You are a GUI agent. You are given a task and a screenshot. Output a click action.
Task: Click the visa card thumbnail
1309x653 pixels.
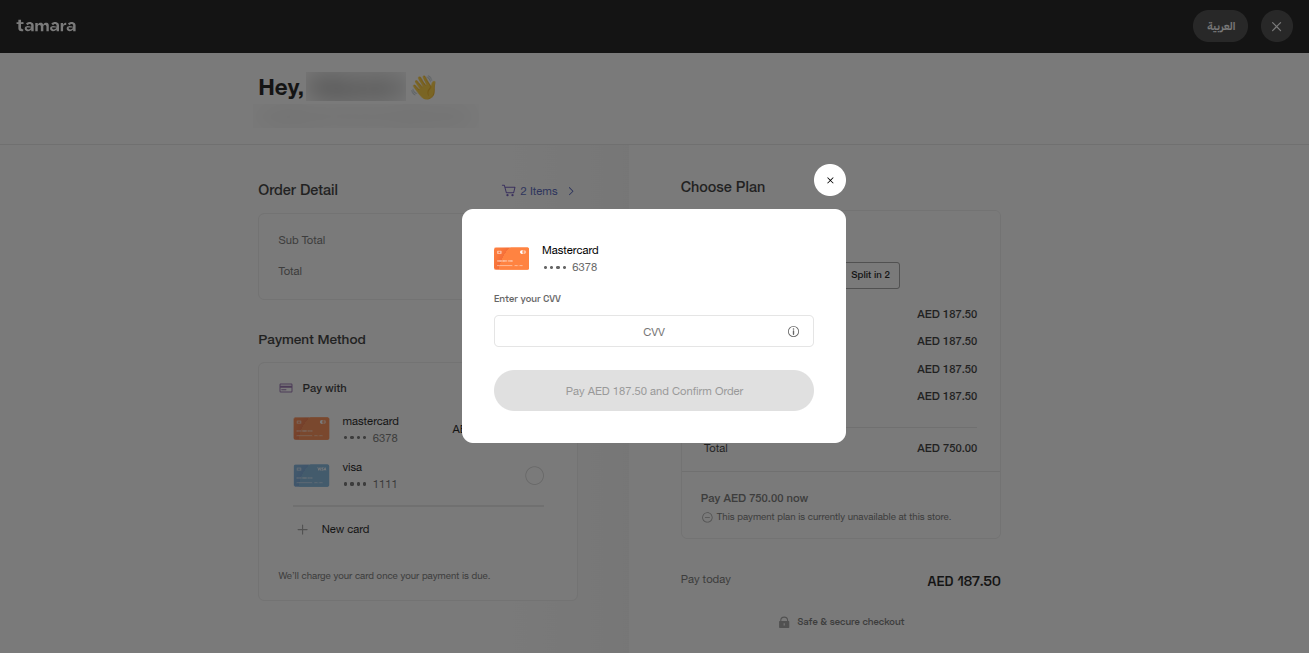311,475
